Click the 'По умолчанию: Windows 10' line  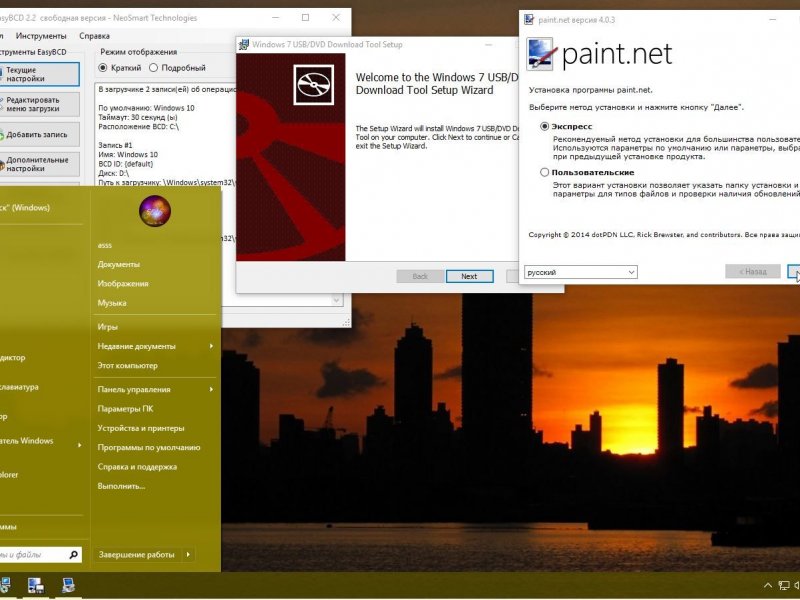pos(146,108)
